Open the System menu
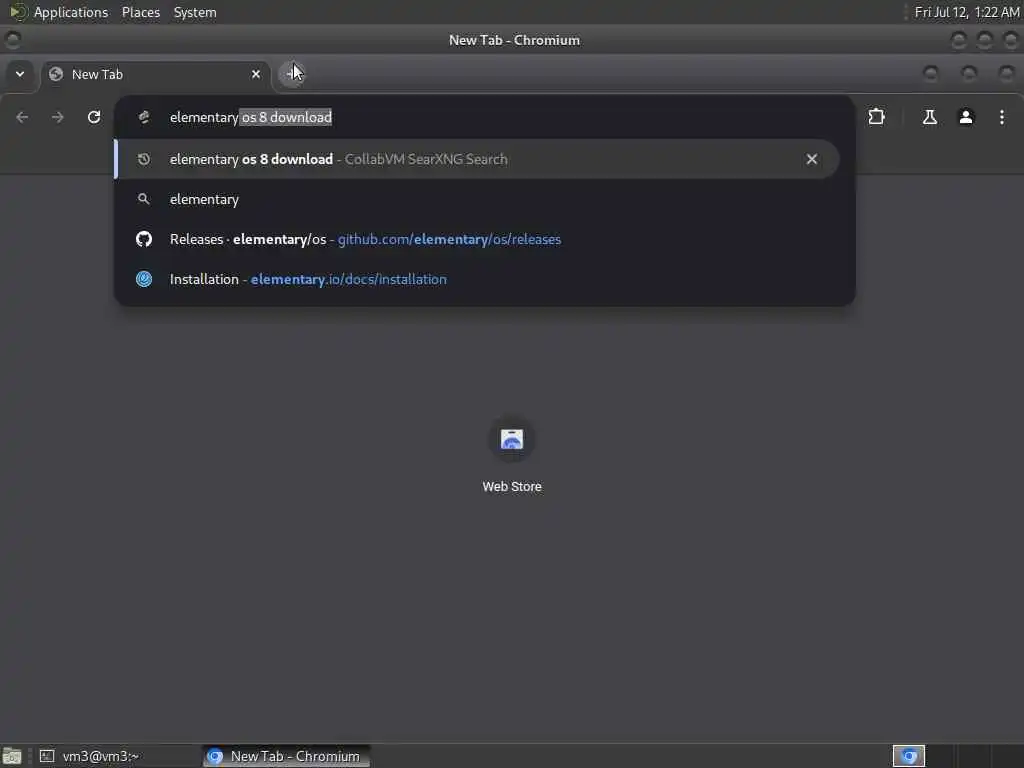This screenshot has width=1024, height=768. click(195, 12)
